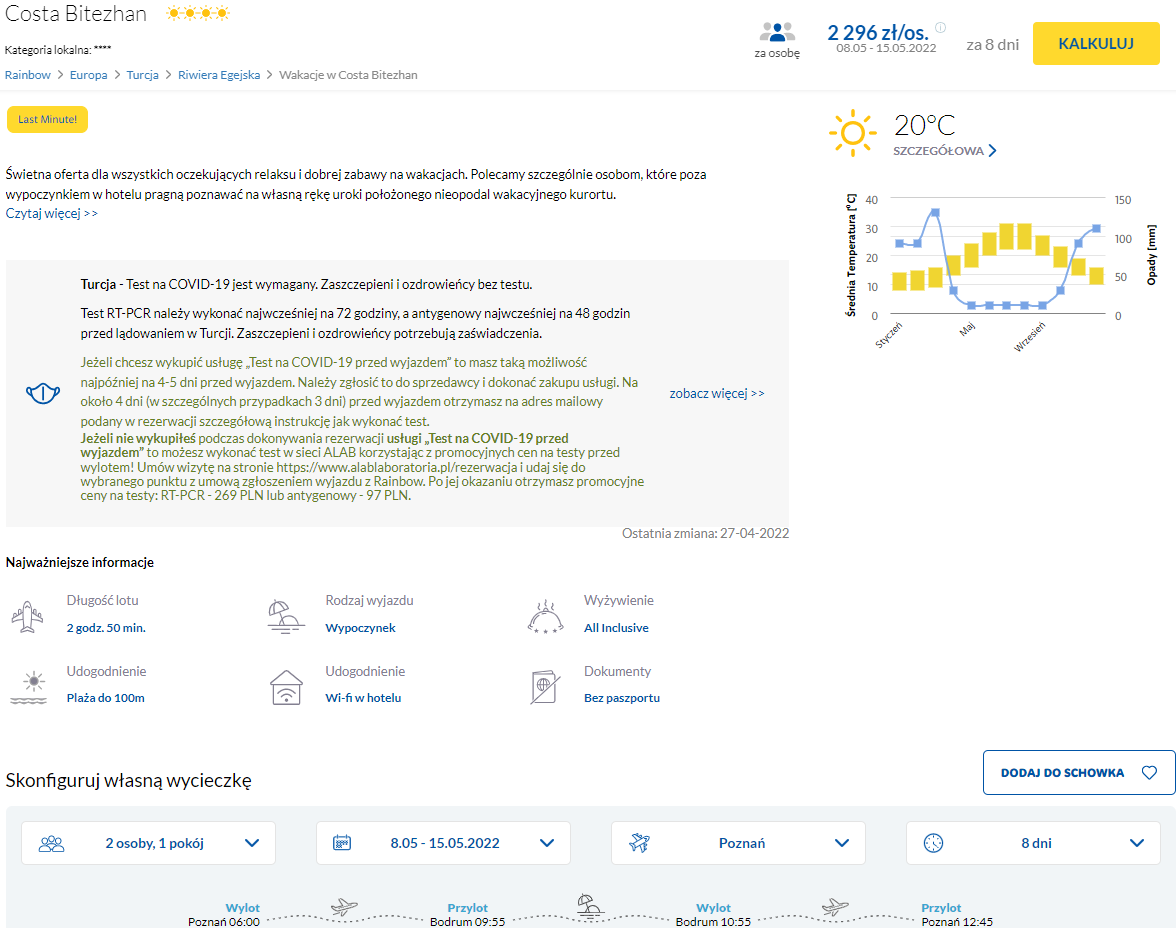The width and height of the screenshot is (1176, 928).
Task: Go to Turcja in the breadcrumb
Action: 142,75
